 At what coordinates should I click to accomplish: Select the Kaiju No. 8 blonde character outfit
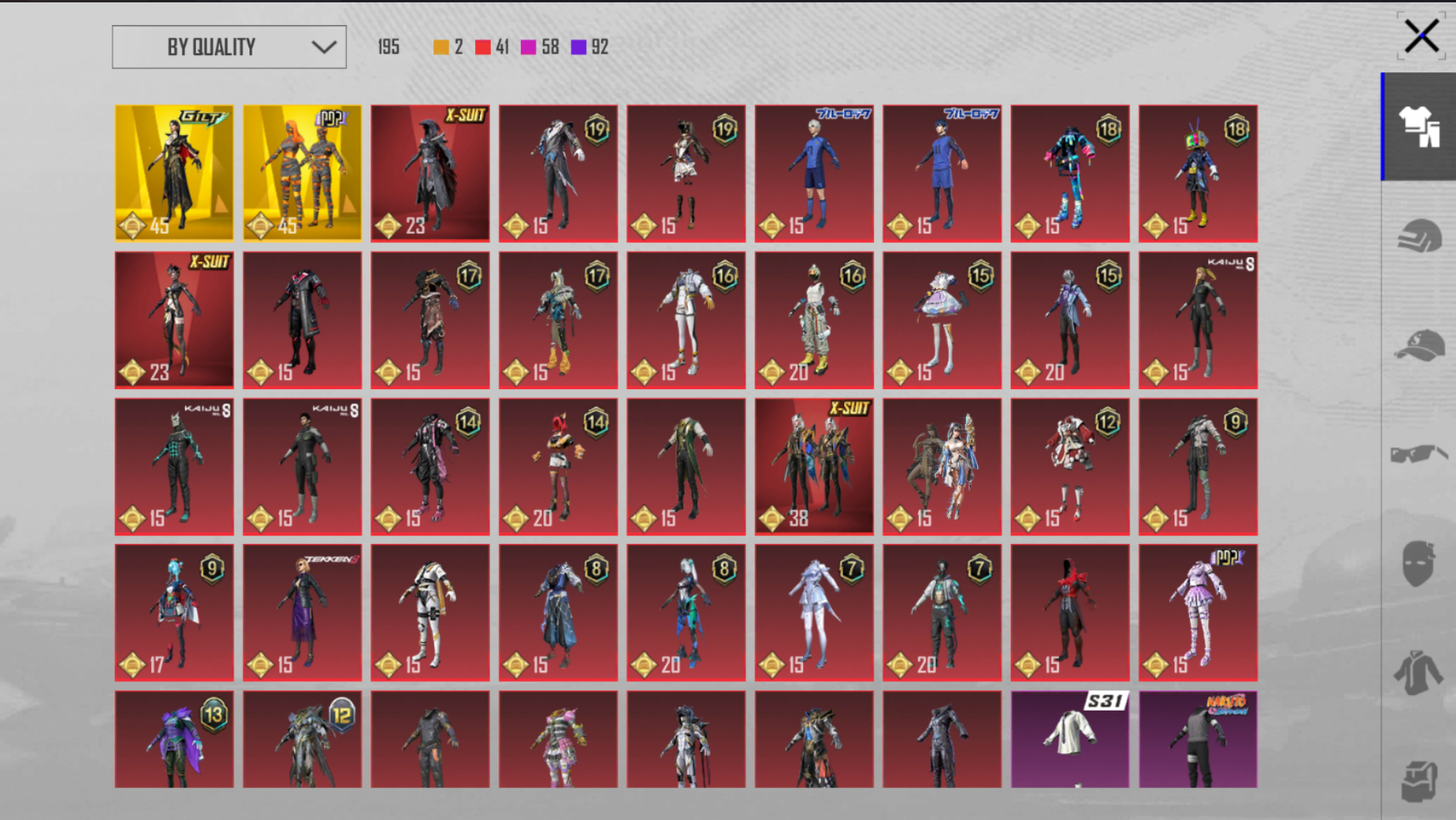tap(1198, 320)
